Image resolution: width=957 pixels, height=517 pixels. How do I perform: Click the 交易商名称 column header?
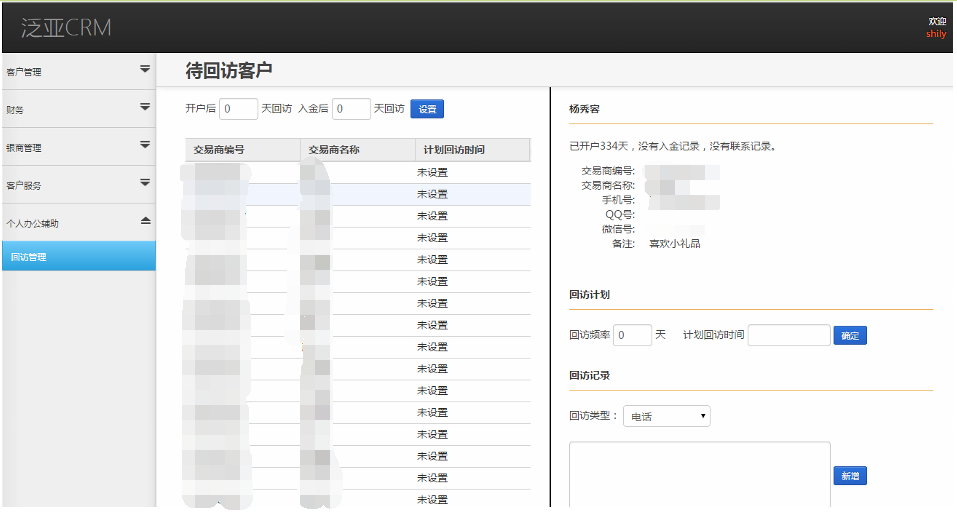coord(357,150)
